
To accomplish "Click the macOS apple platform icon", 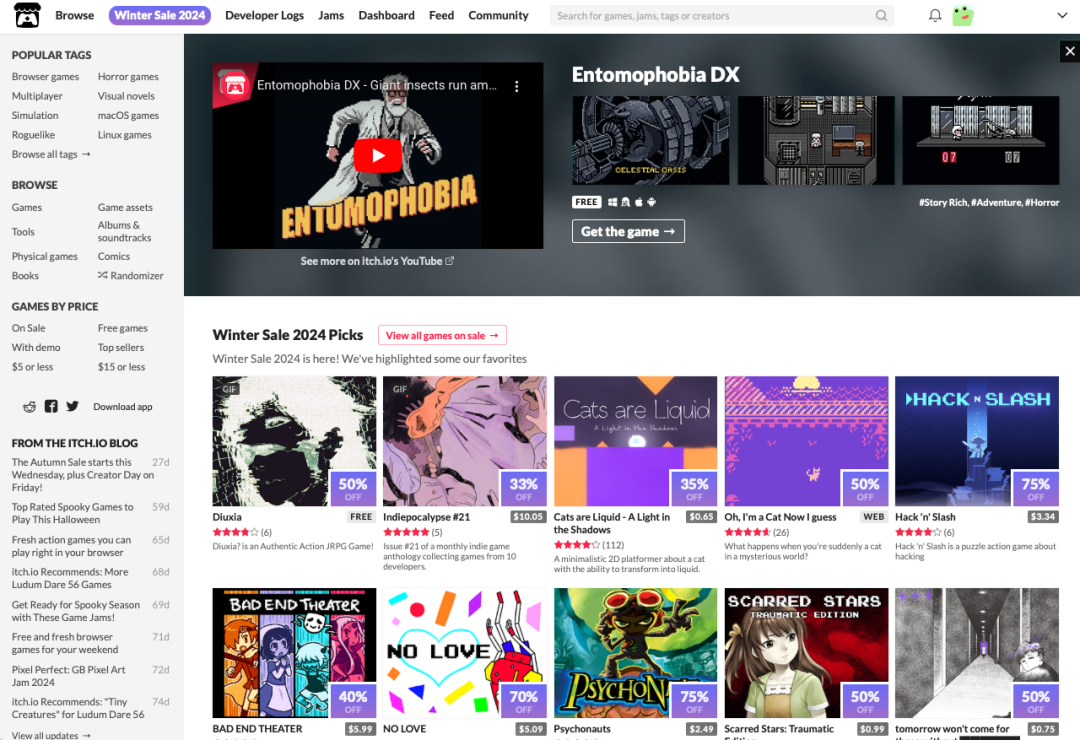I will click(638, 202).
